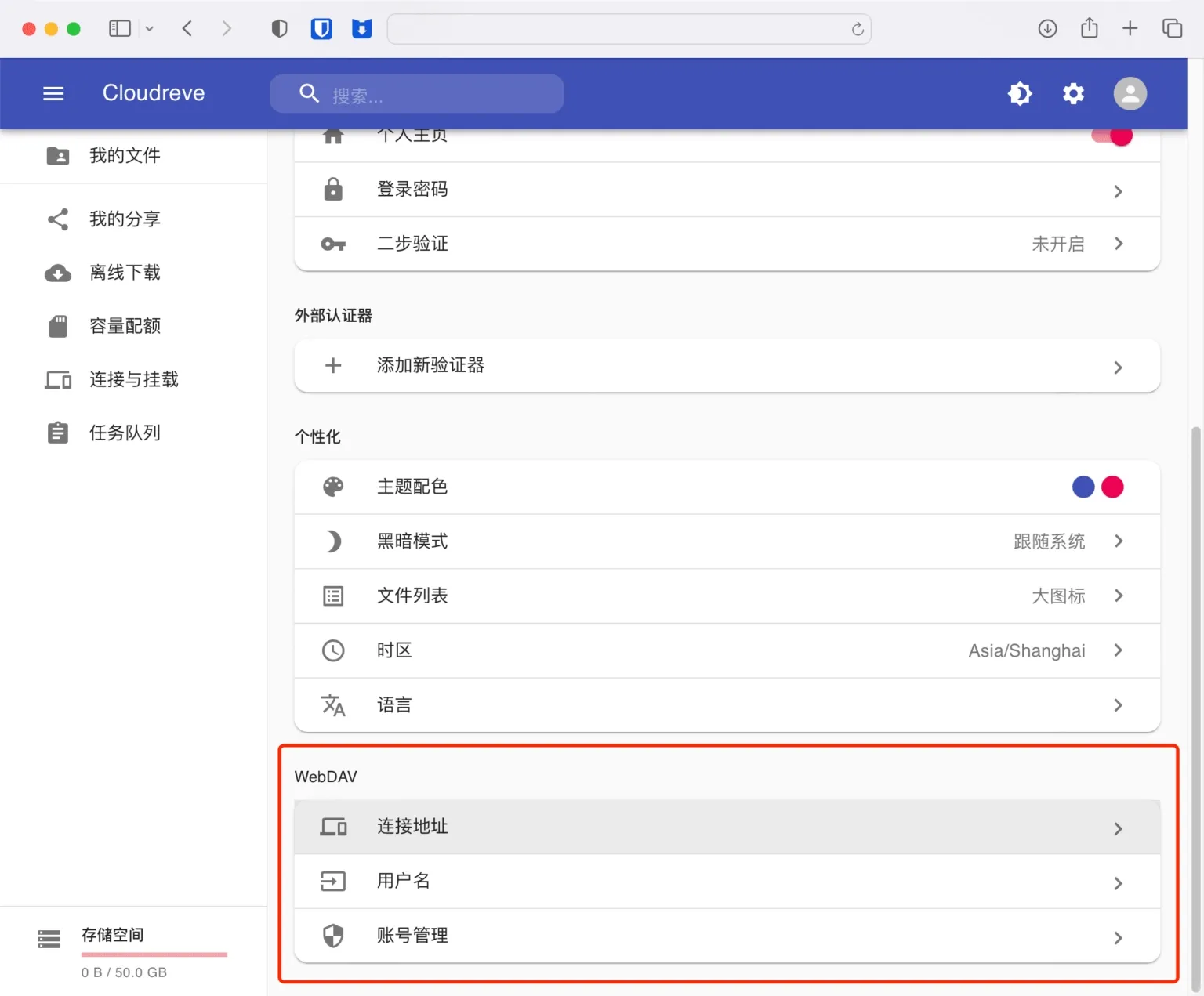Expand the 账号管理 chevron
Viewport: 1204px width, 996px height.
[1119, 938]
